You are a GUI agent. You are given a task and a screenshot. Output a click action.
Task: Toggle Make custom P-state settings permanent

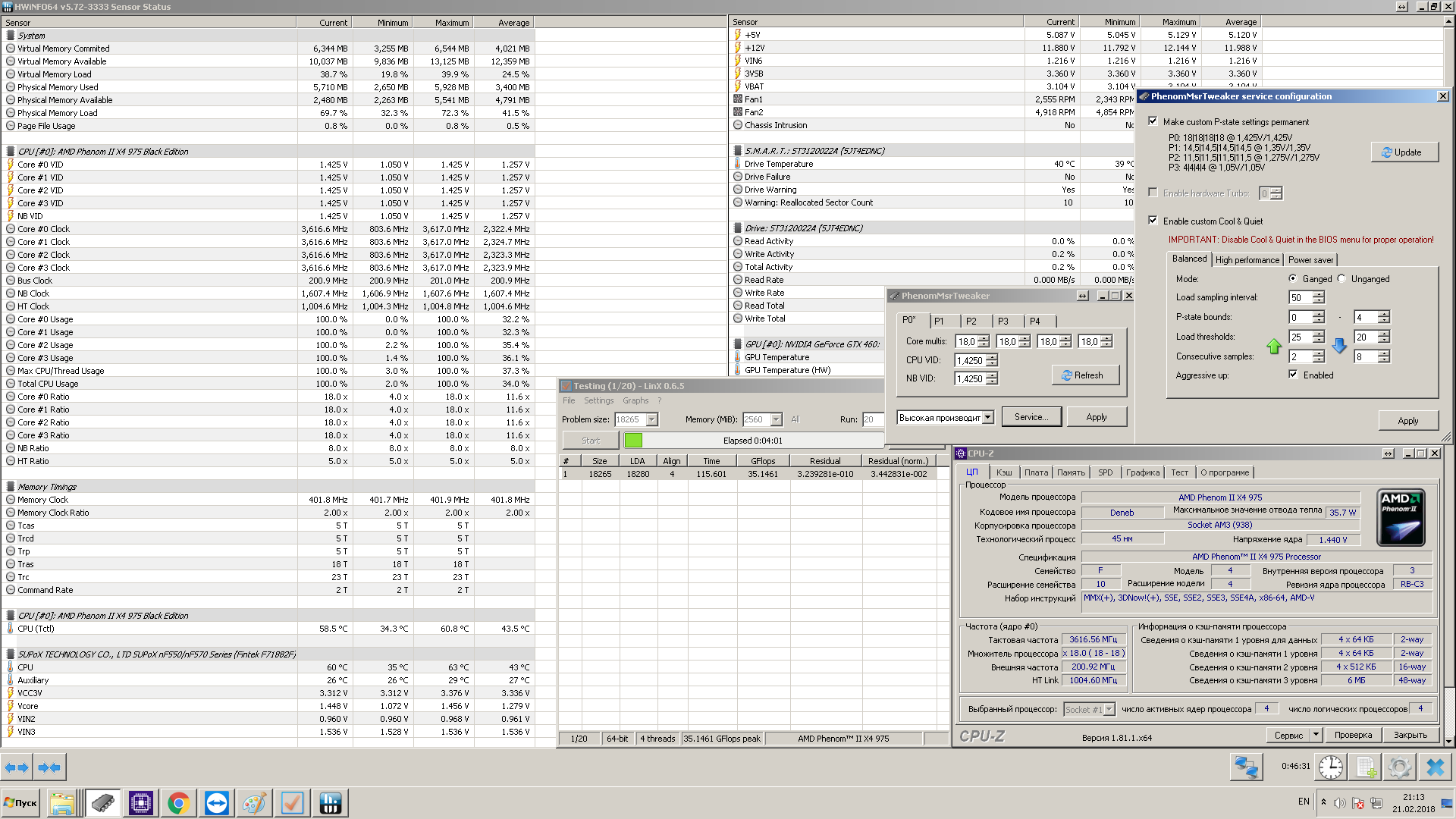[1153, 121]
